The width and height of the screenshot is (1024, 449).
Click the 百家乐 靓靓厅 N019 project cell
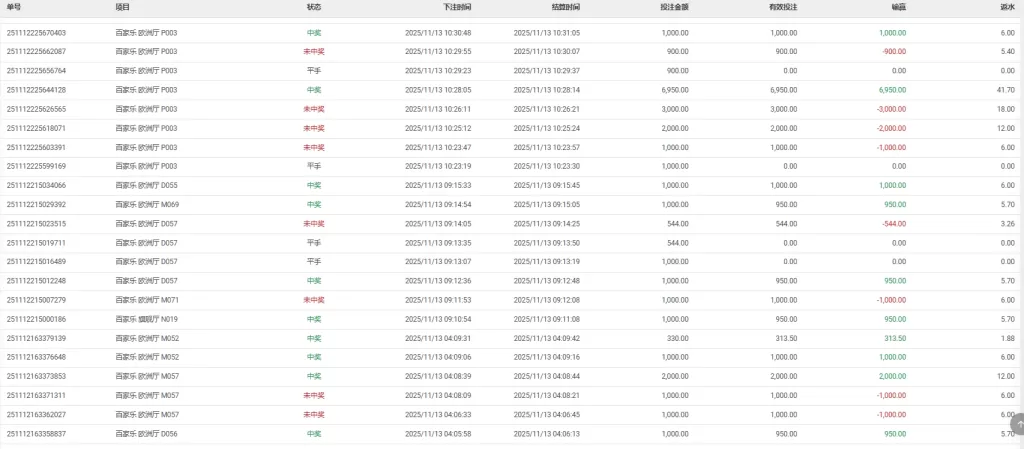click(146, 319)
